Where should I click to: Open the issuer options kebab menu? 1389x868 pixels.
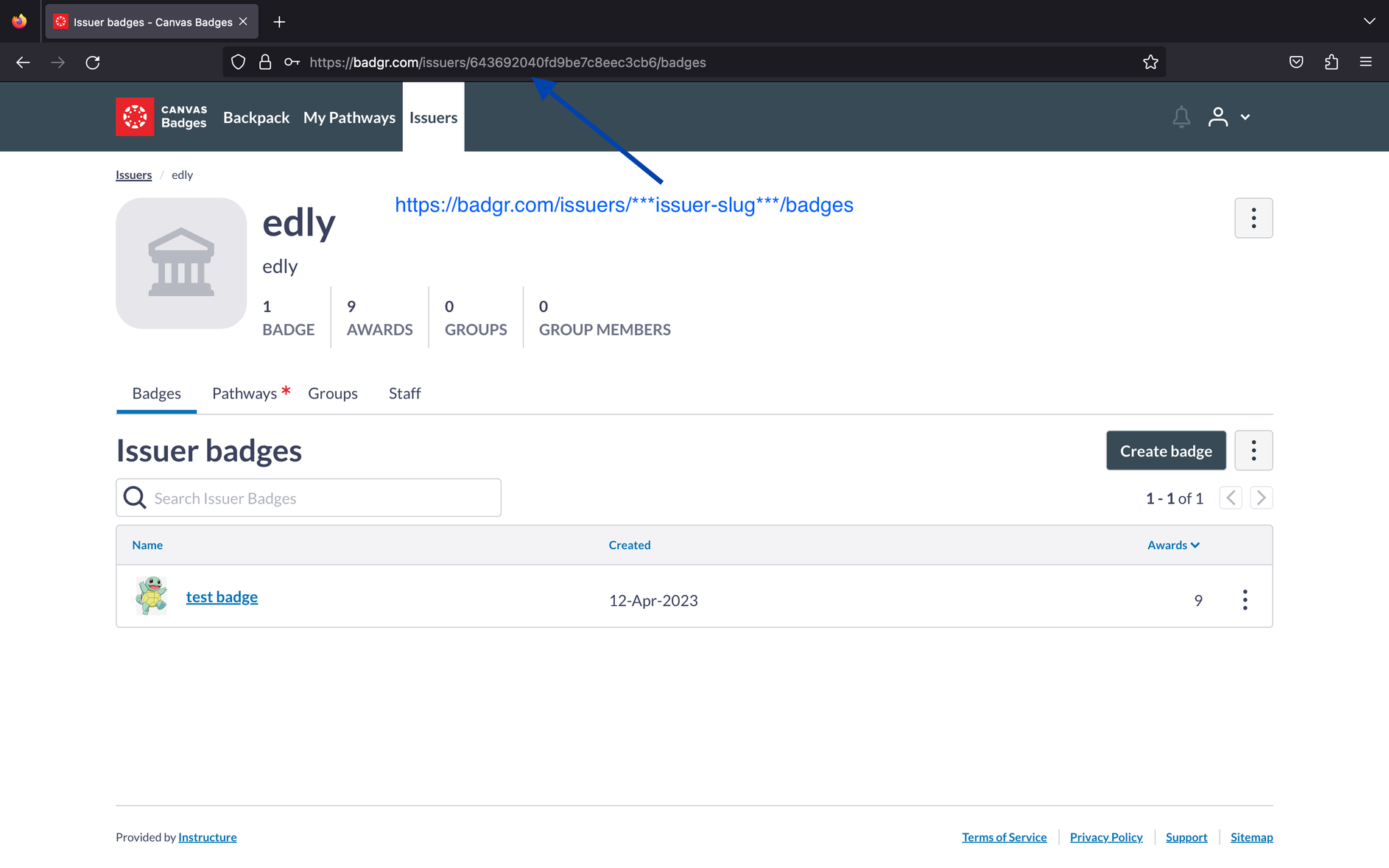(x=1253, y=218)
